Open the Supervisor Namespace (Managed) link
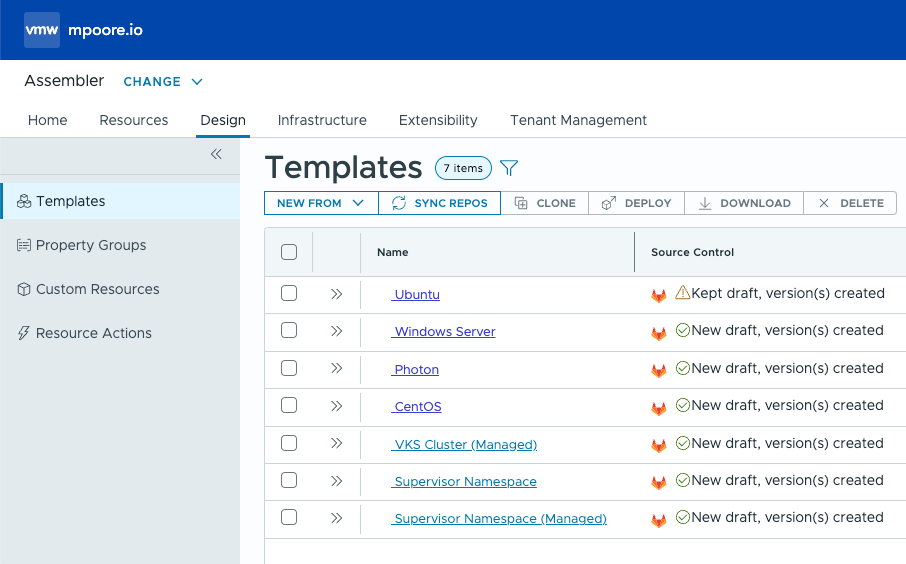The height and width of the screenshot is (564, 906). pos(499,519)
